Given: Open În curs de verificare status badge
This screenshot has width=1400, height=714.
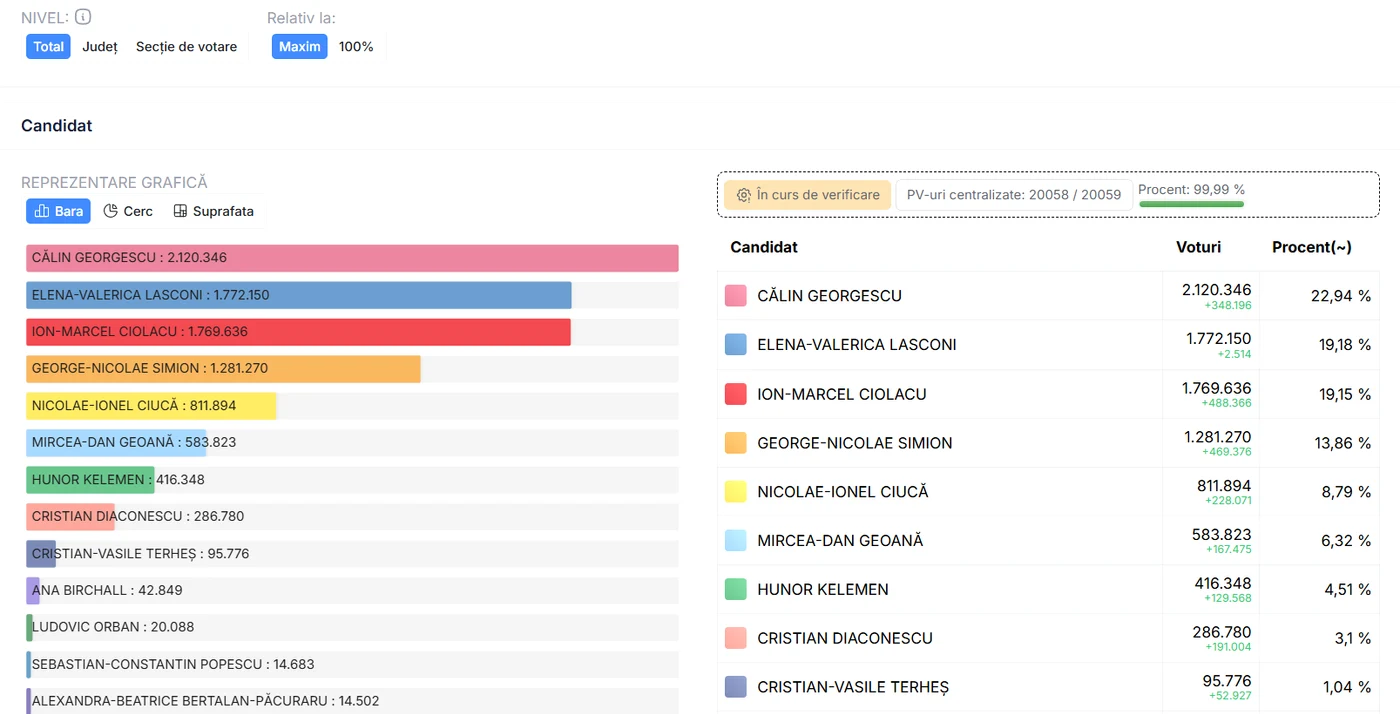Looking at the screenshot, I should (807, 195).
